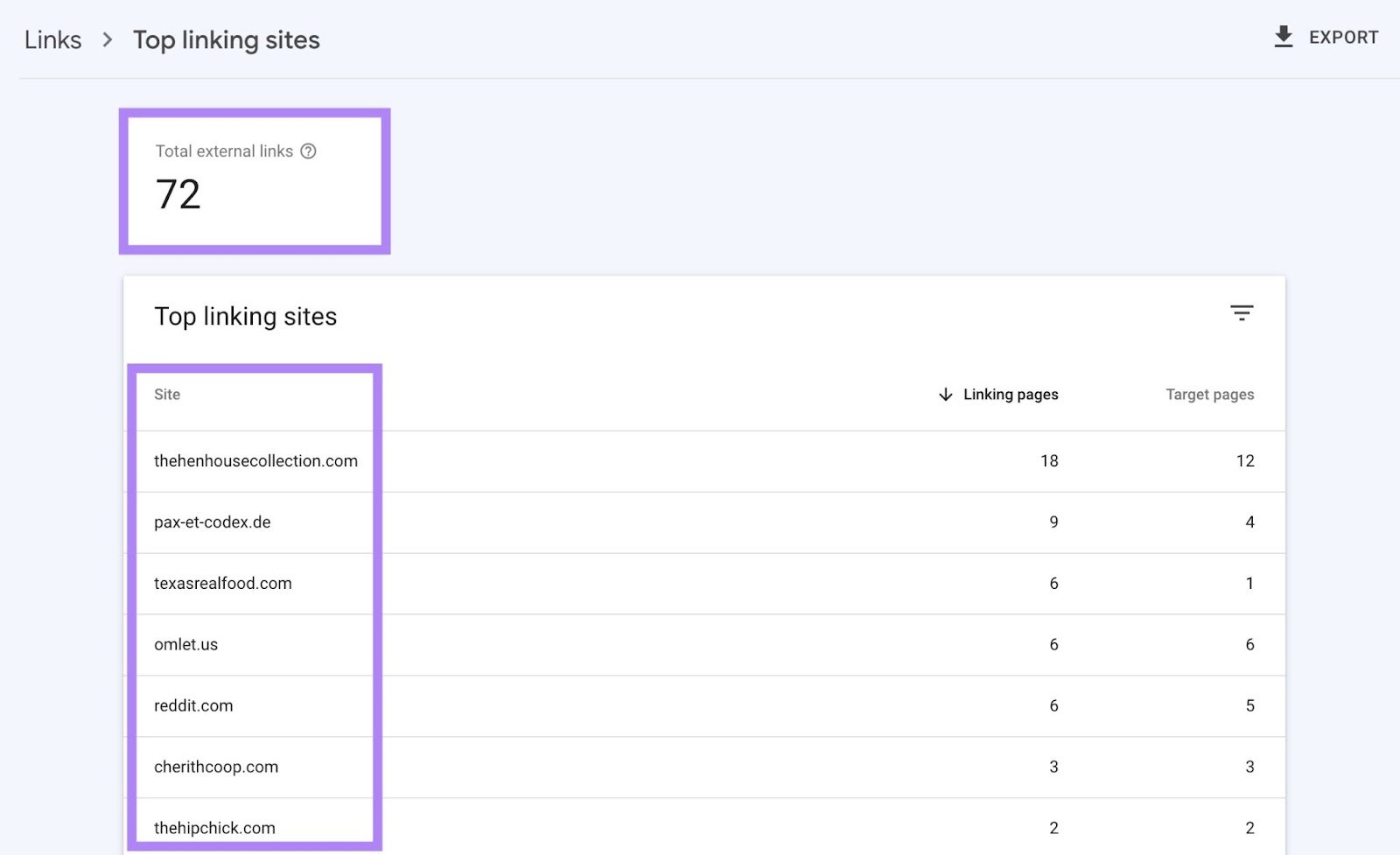Click the download arrow left of EXPORT text
Viewport: 1400px width, 855px height.
(x=1284, y=37)
